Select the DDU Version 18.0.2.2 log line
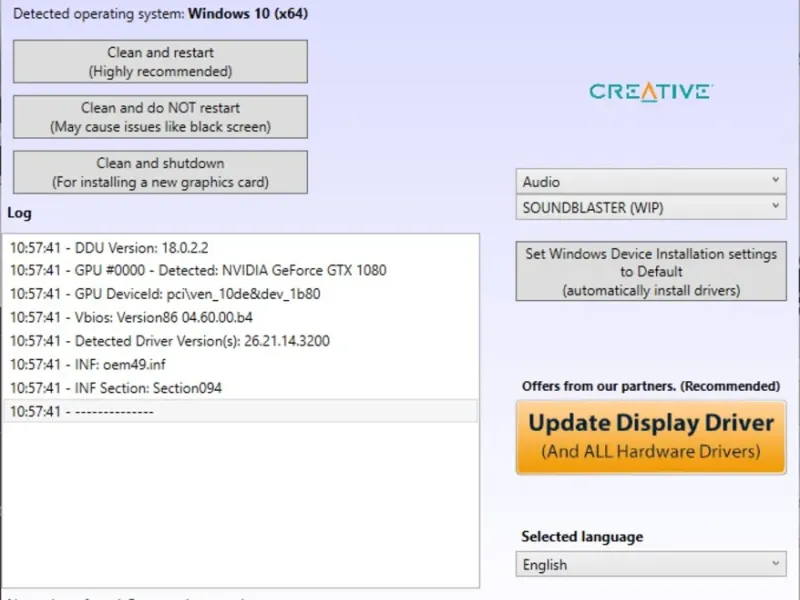 [x=240, y=248]
